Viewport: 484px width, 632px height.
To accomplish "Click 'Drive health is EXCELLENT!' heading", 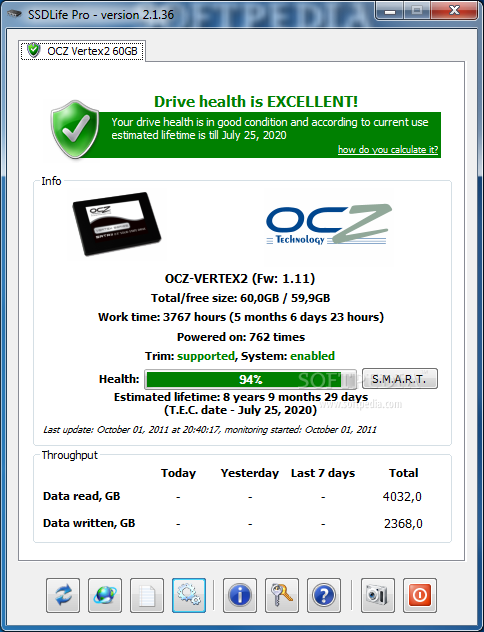I will 256,102.
